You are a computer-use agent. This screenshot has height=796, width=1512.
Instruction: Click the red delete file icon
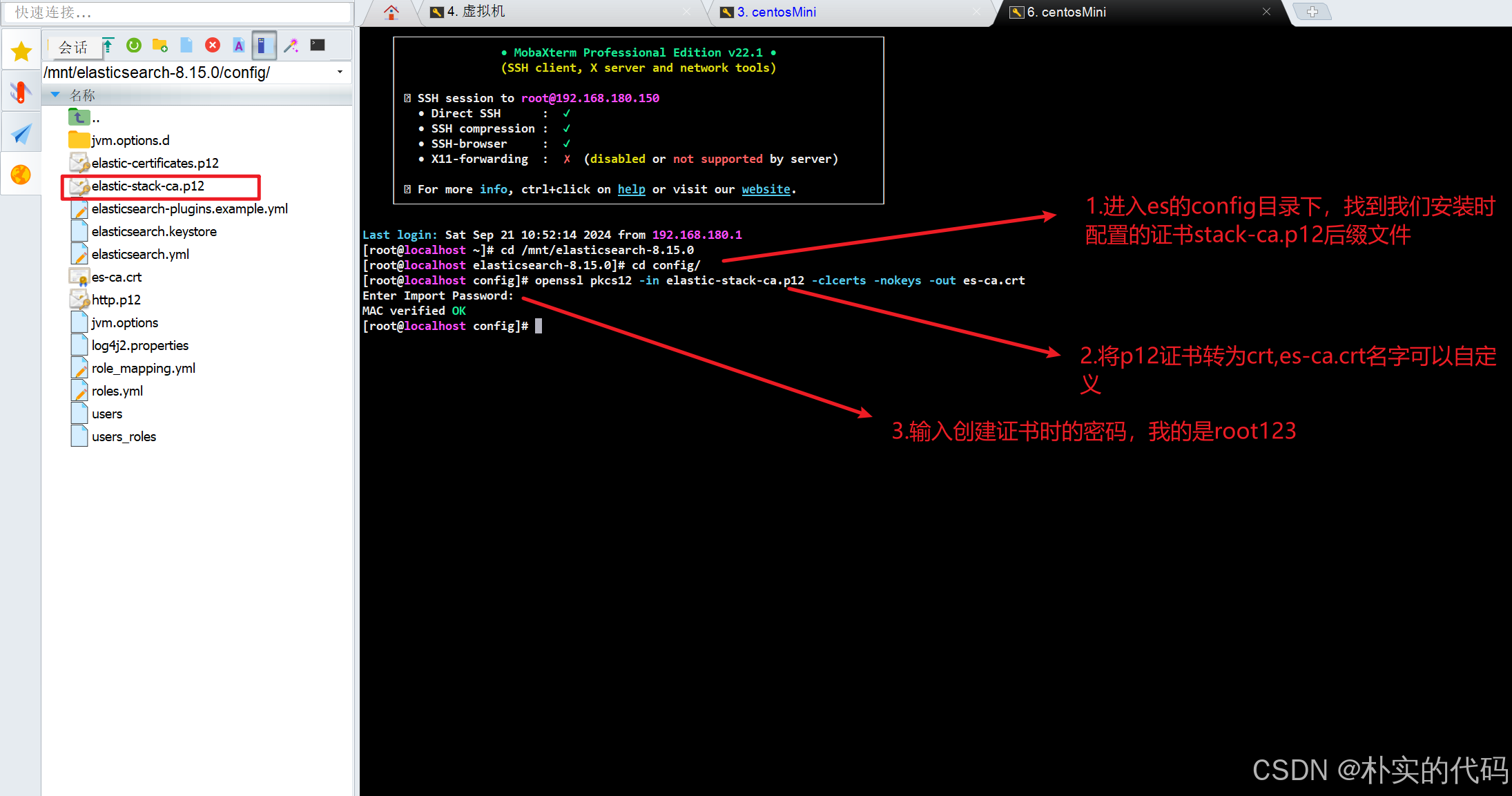(213, 46)
